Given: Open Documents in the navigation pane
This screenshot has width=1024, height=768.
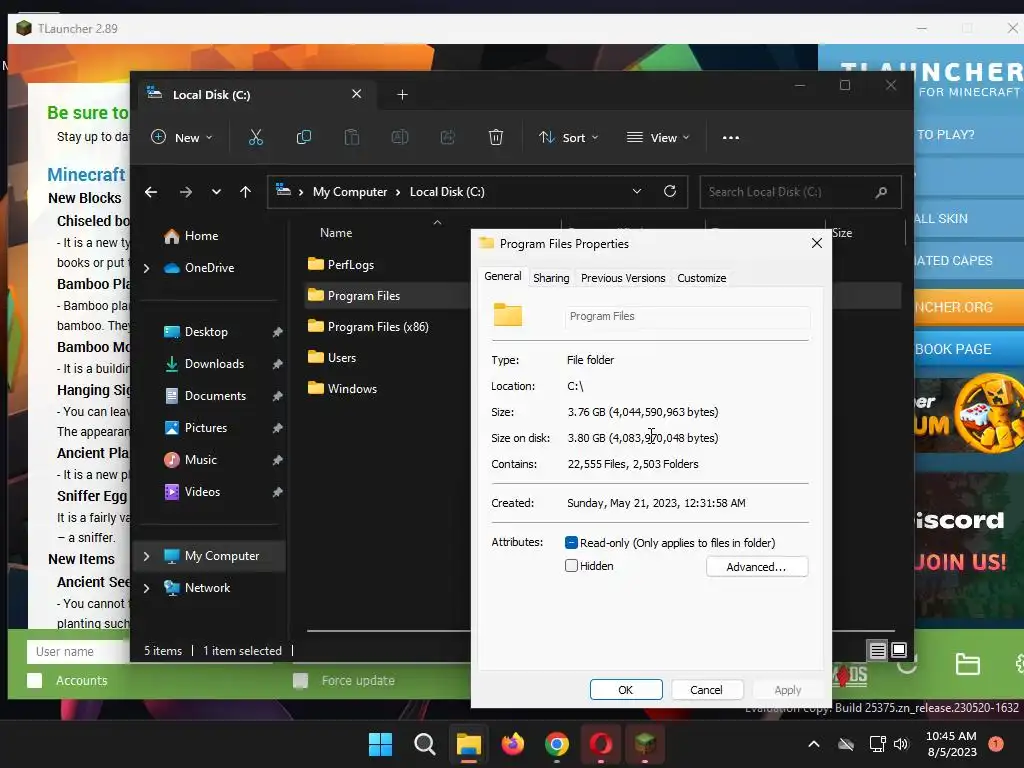Looking at the screenshot, I should pyautogui.click(x=215, y=396).
